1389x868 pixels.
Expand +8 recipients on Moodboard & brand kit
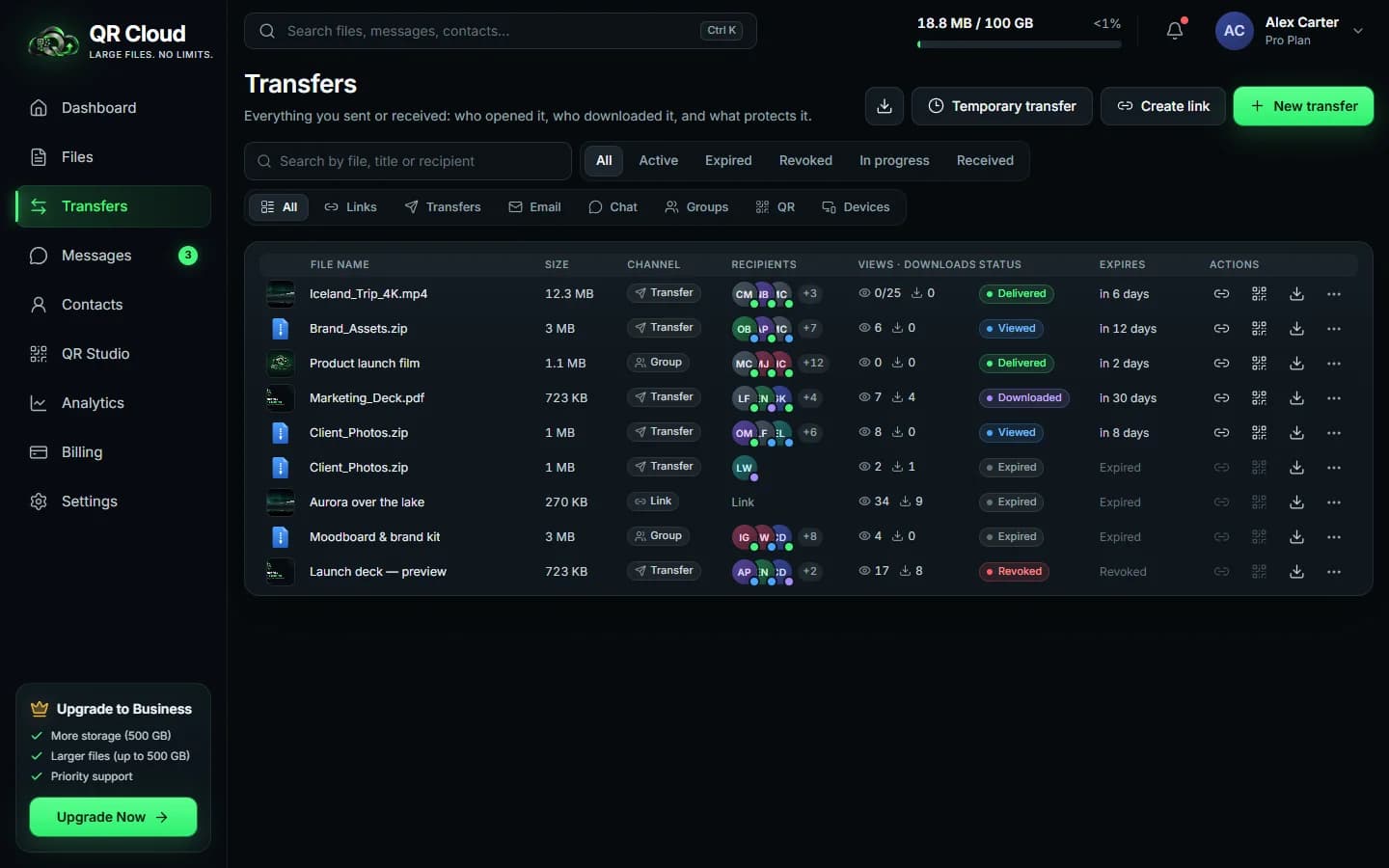pos(810,537)
